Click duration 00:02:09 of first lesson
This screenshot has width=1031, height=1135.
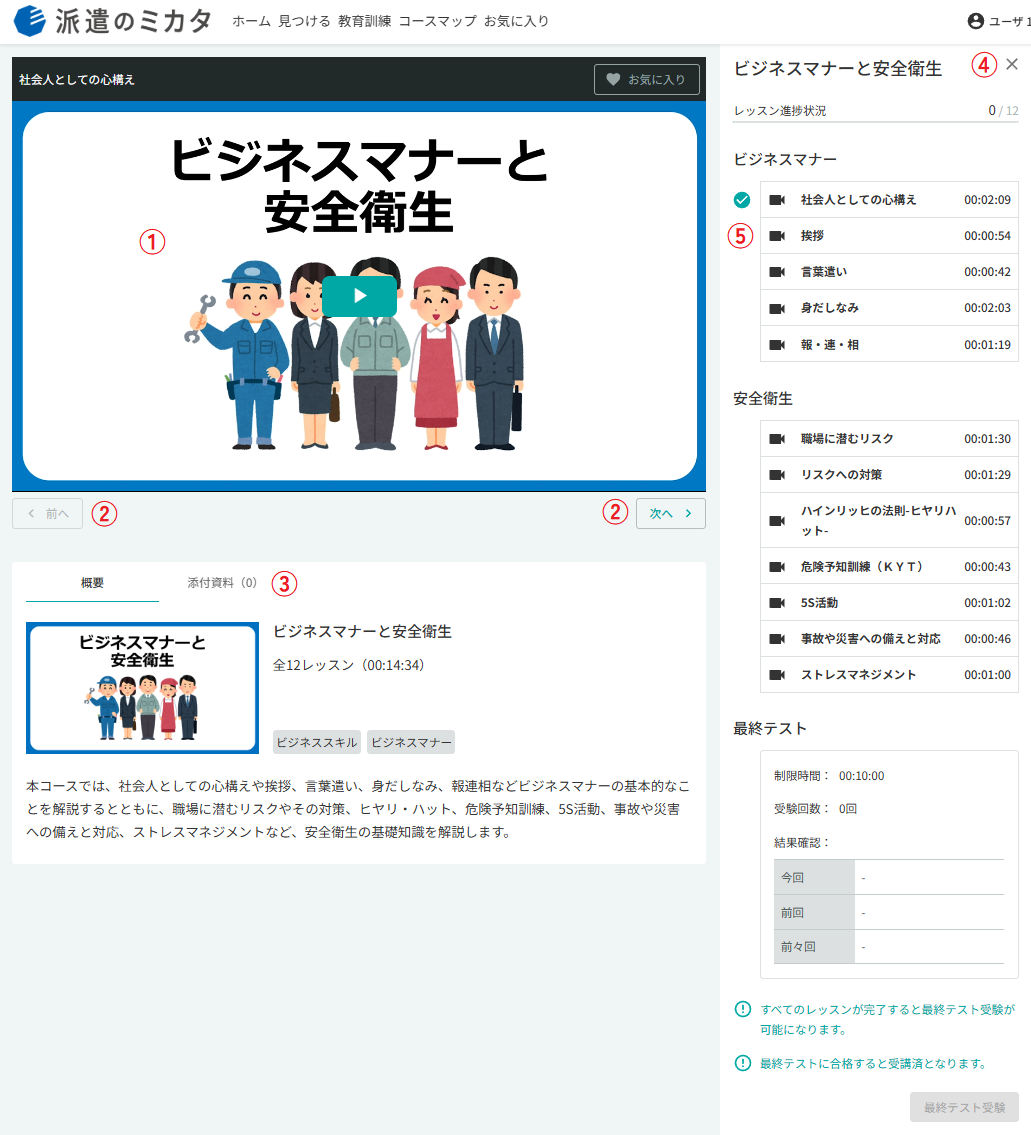[988, 200]
